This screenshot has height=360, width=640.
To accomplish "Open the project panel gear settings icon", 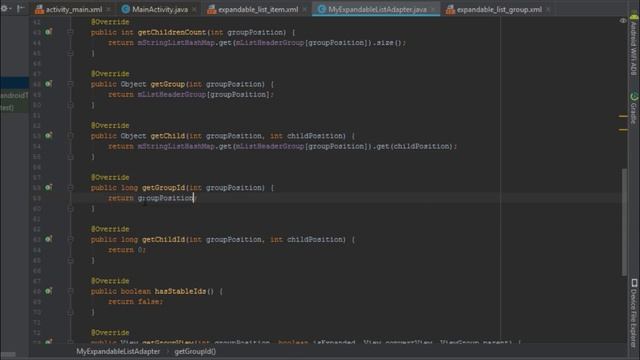I will pos(4,8).
